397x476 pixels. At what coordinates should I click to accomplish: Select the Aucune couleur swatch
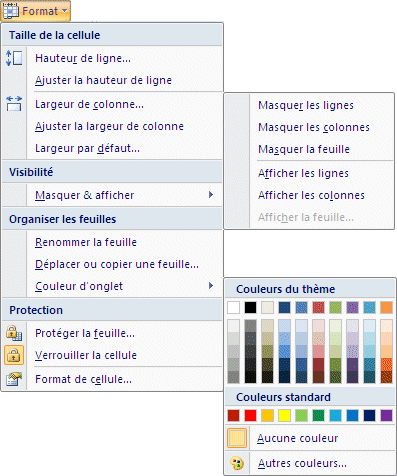coord(237,438)
